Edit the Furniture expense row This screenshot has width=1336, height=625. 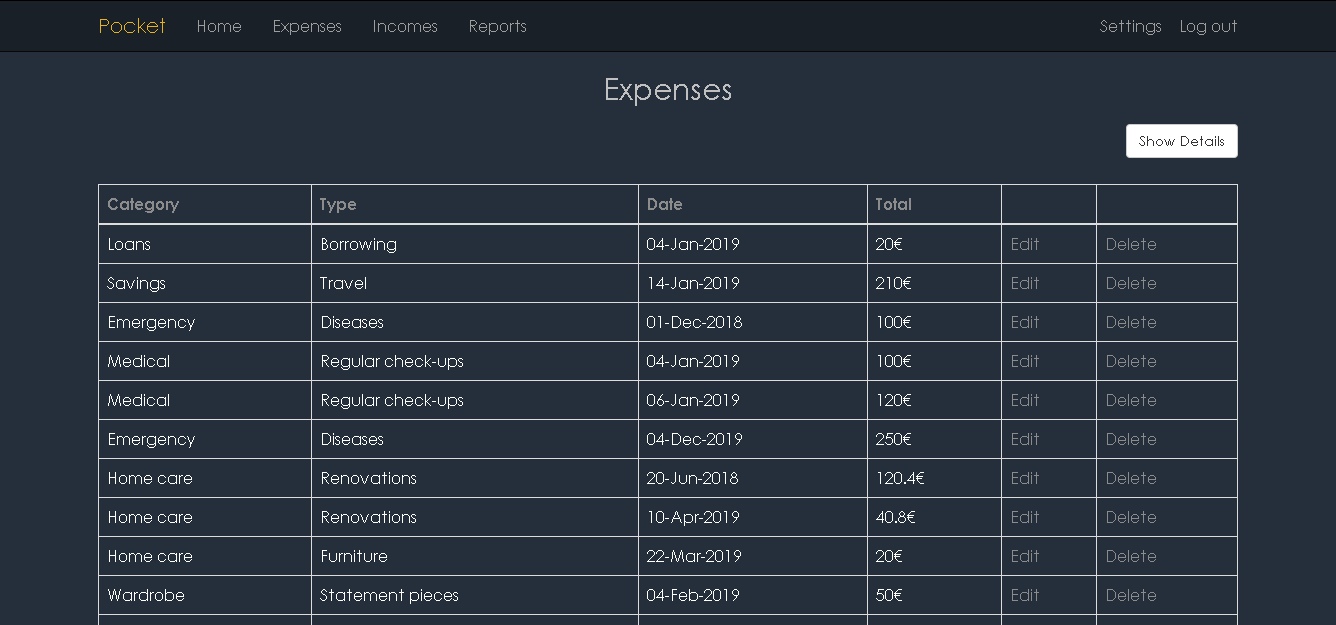point(1025,556)
